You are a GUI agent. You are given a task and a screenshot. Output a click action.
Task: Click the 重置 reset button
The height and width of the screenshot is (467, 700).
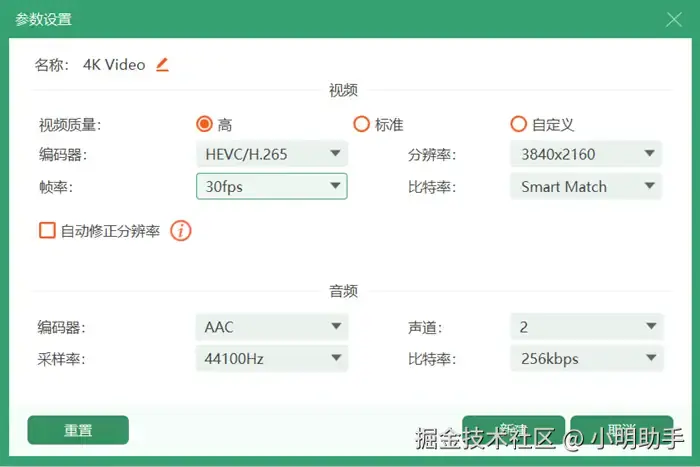(x=78, y=430)
